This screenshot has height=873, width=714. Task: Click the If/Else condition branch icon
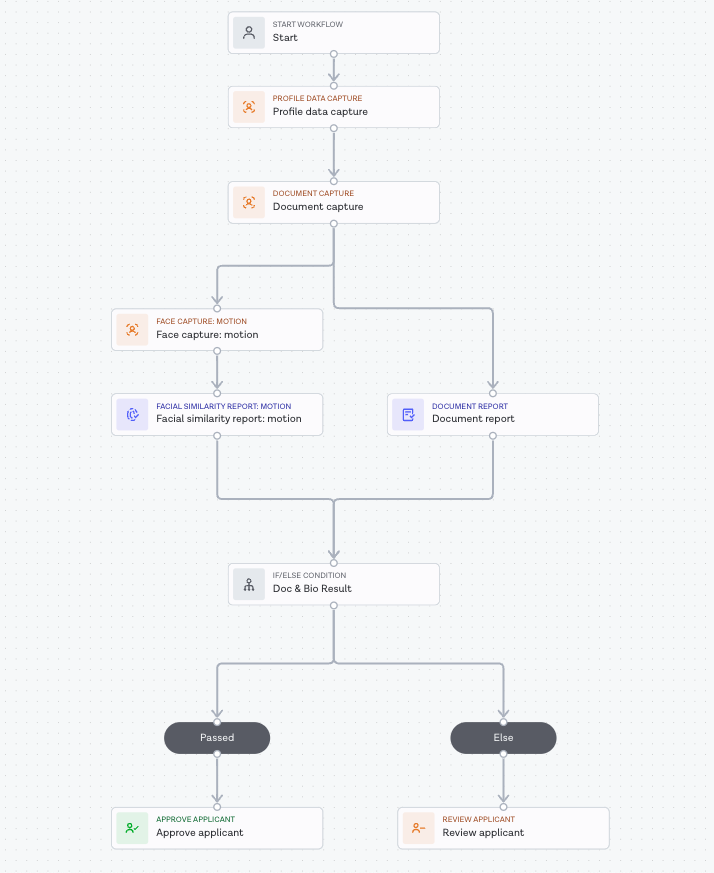coord(249,584)
